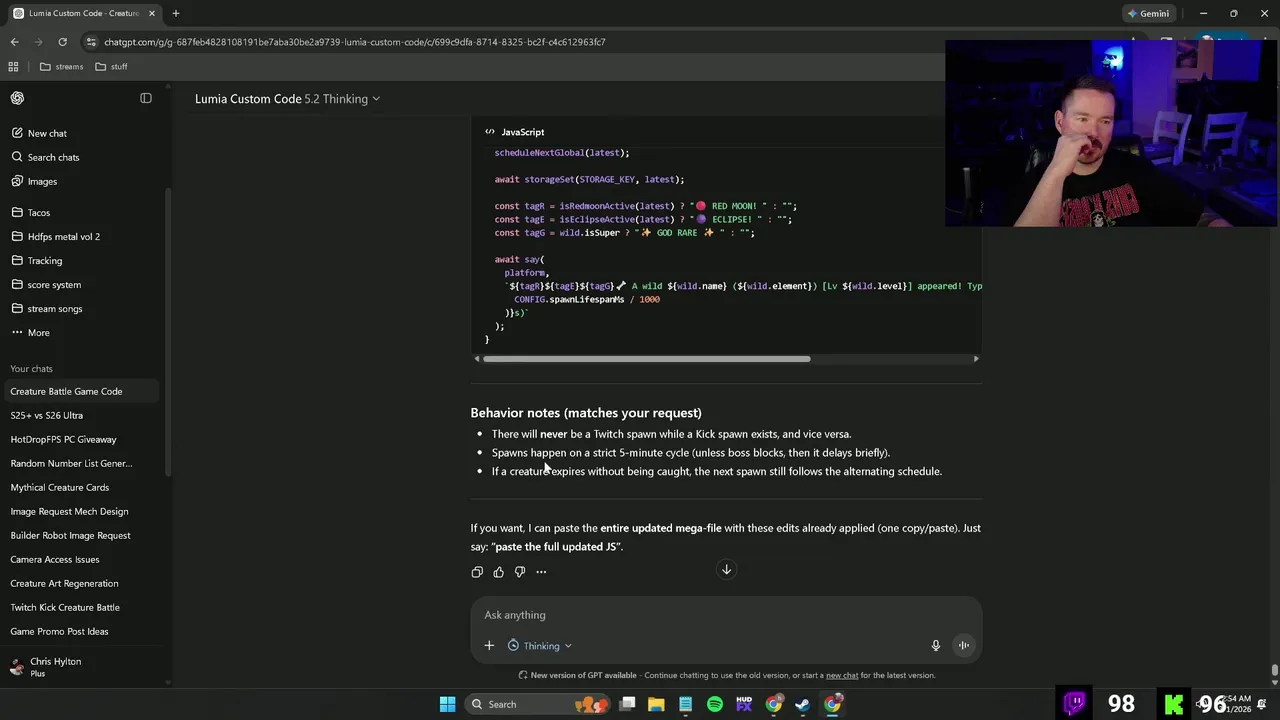
Task: Click the ChatGPT logo icon in sidebar
Action: point(17,98)
